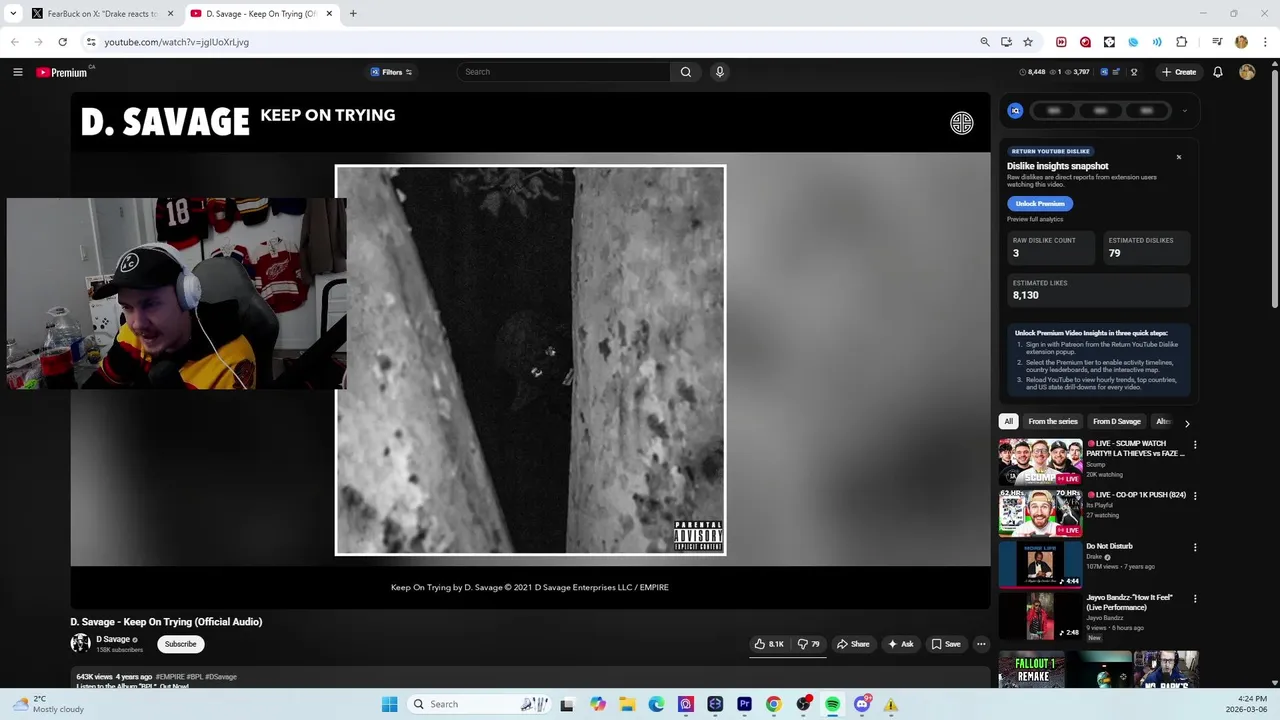Open the YouTube hamburger guide menu
1280x720 pixels.
pos(18,72)
